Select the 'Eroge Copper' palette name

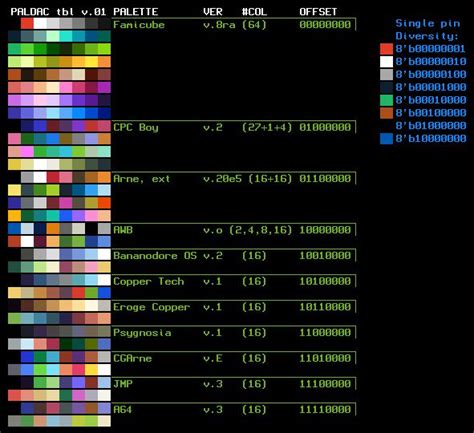(152, 307)
